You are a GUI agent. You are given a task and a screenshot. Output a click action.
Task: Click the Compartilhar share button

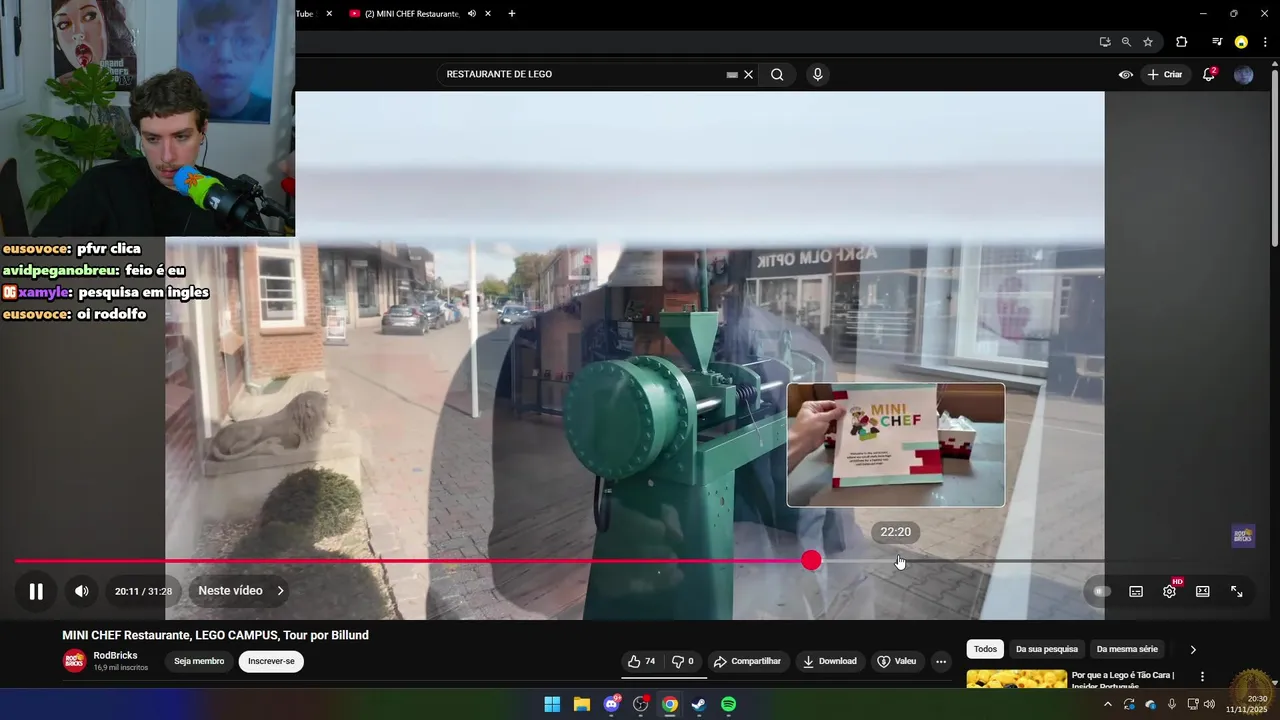pos(746,661)
